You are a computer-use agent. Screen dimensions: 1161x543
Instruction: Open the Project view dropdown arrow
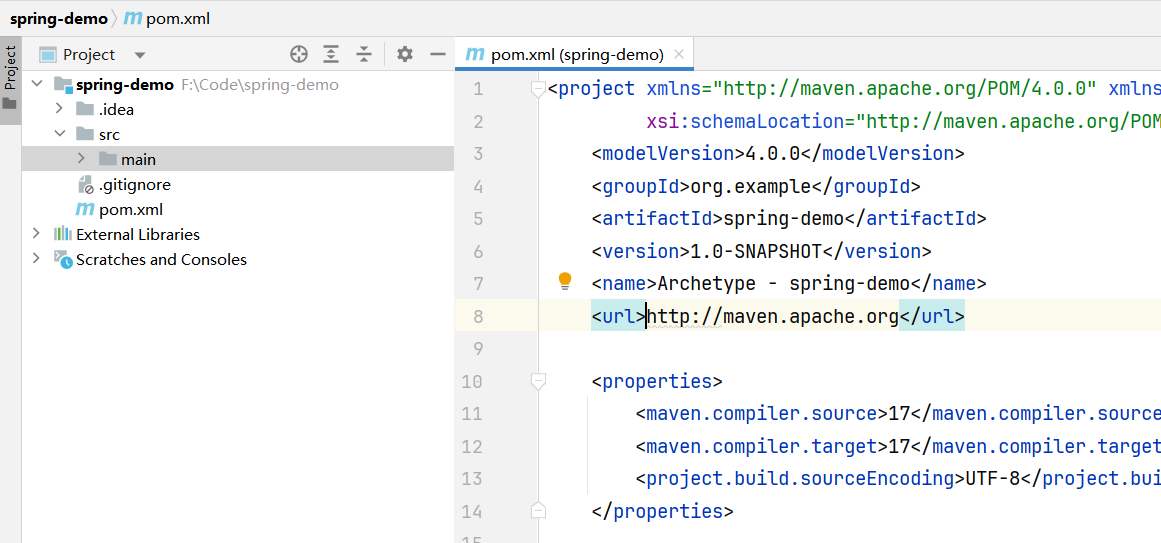tap(140, 55)
